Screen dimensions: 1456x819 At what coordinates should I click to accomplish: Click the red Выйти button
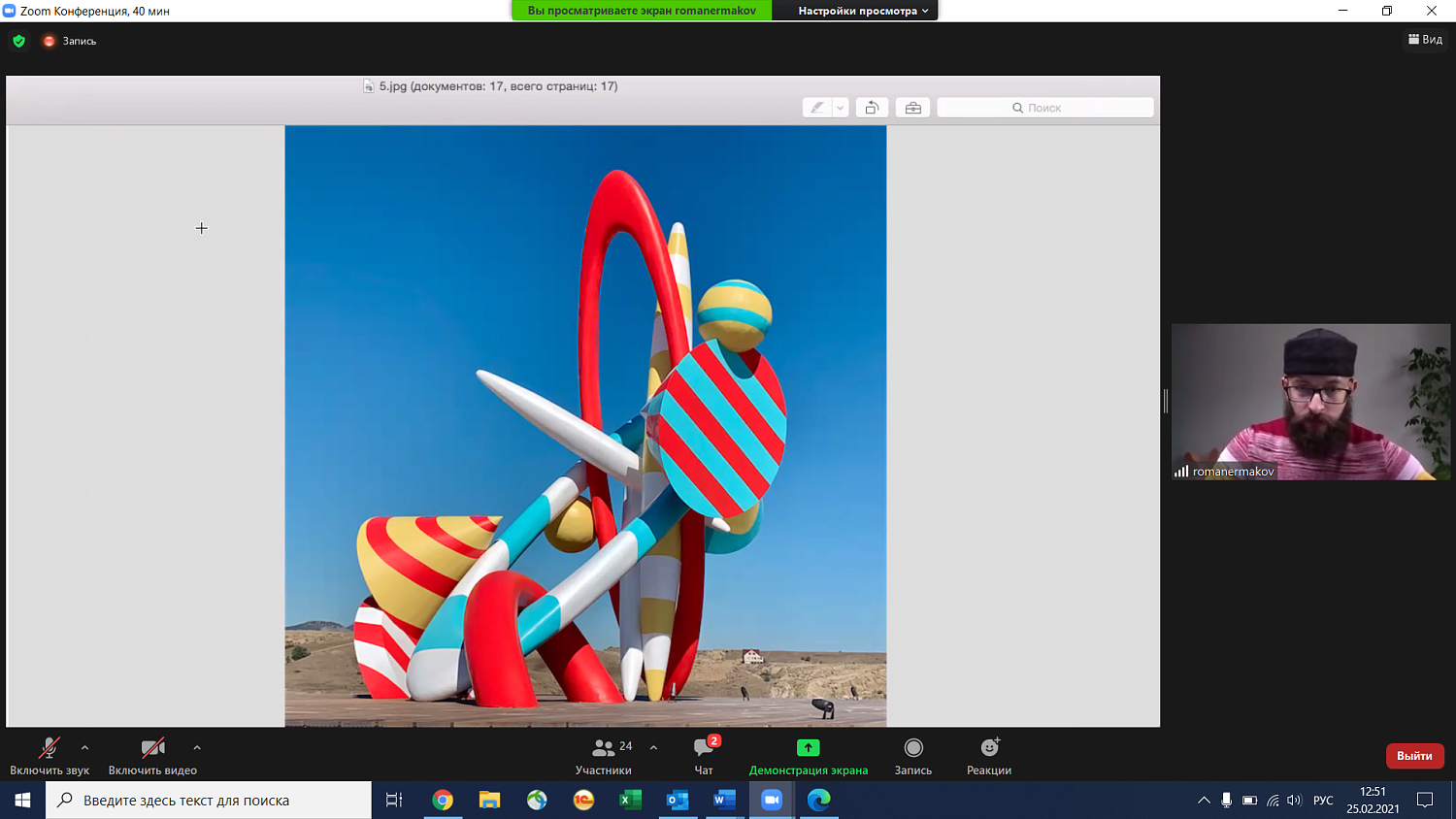pyautogui.click(x=1414, y=756)
